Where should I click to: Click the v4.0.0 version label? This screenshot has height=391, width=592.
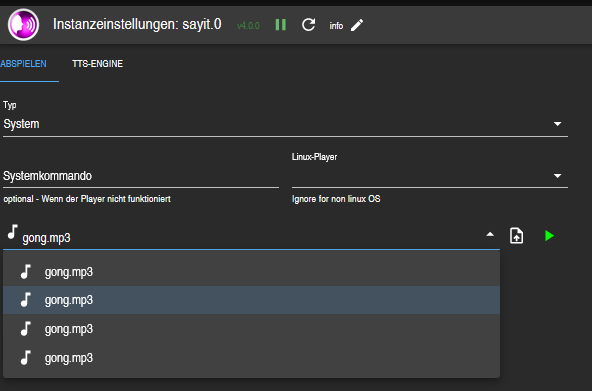pyautogui.click(x=248, y=26)
